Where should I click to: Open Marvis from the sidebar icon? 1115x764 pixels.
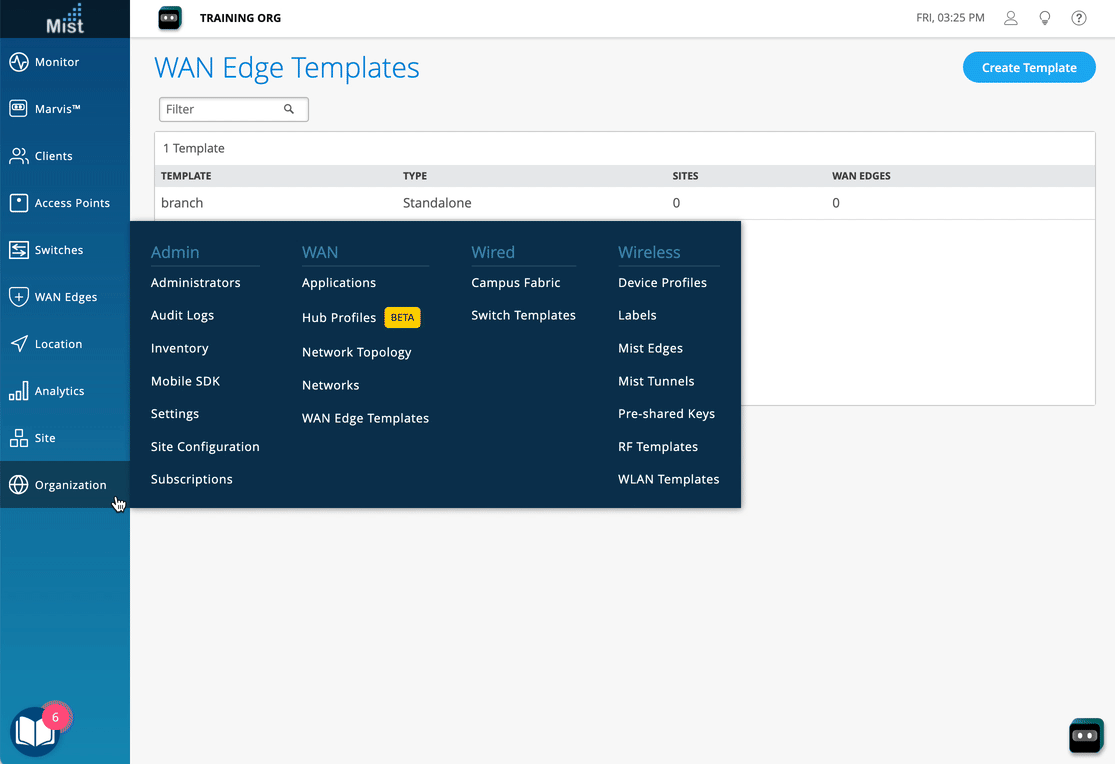(19, 109)
